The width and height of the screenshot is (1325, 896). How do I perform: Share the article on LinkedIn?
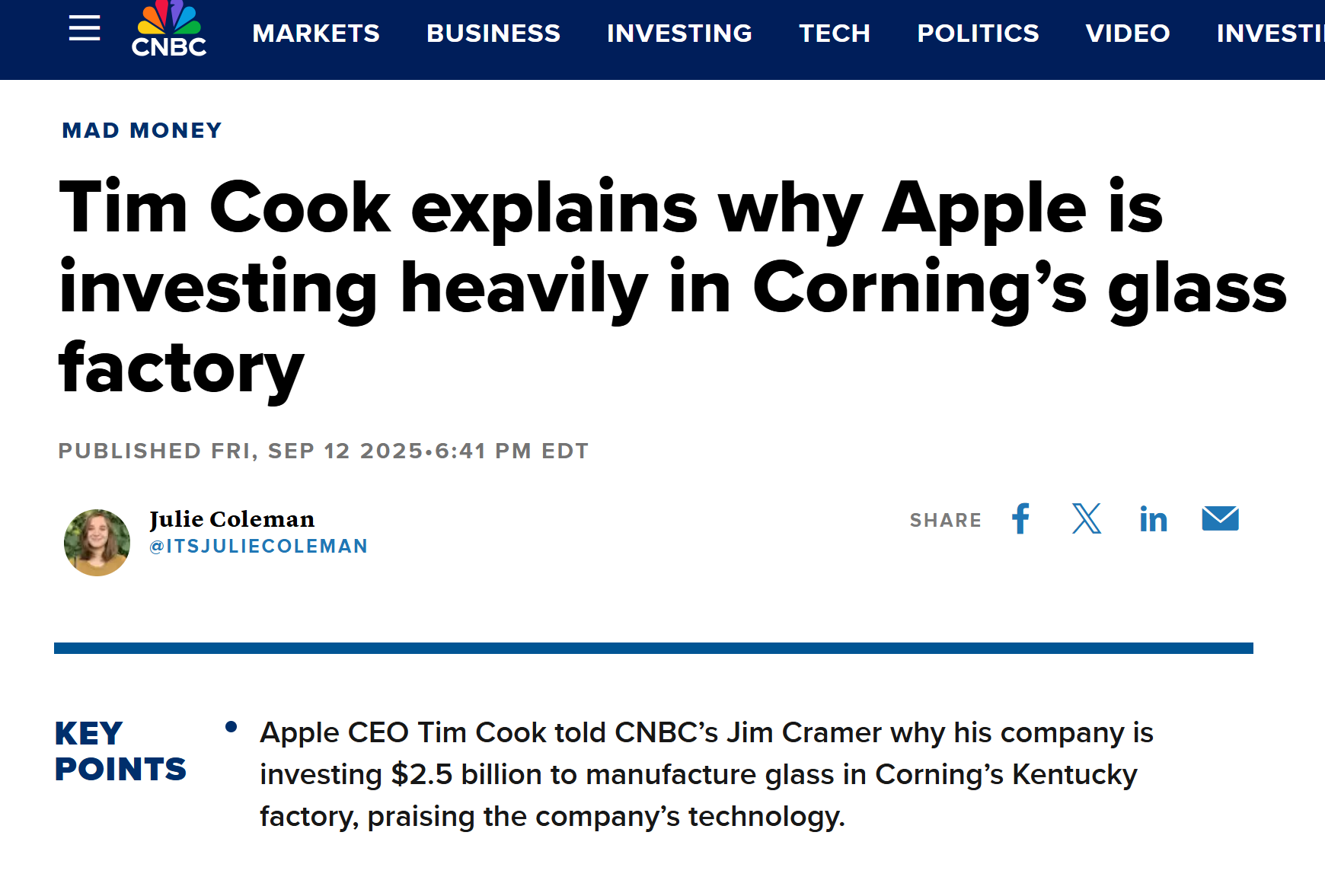[x=1153, y=520]
